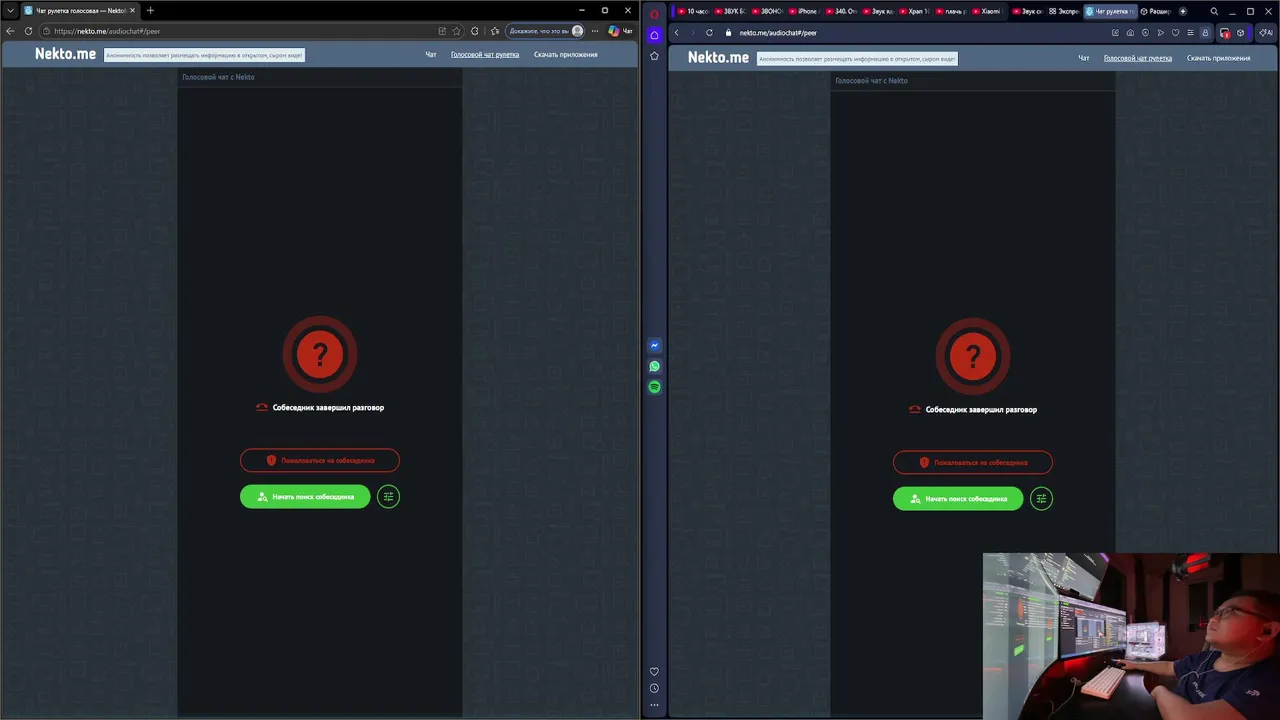
Task: Open 'Голосовой чат рулетка' in Opera window
Action: click(x=1138, y=58)
